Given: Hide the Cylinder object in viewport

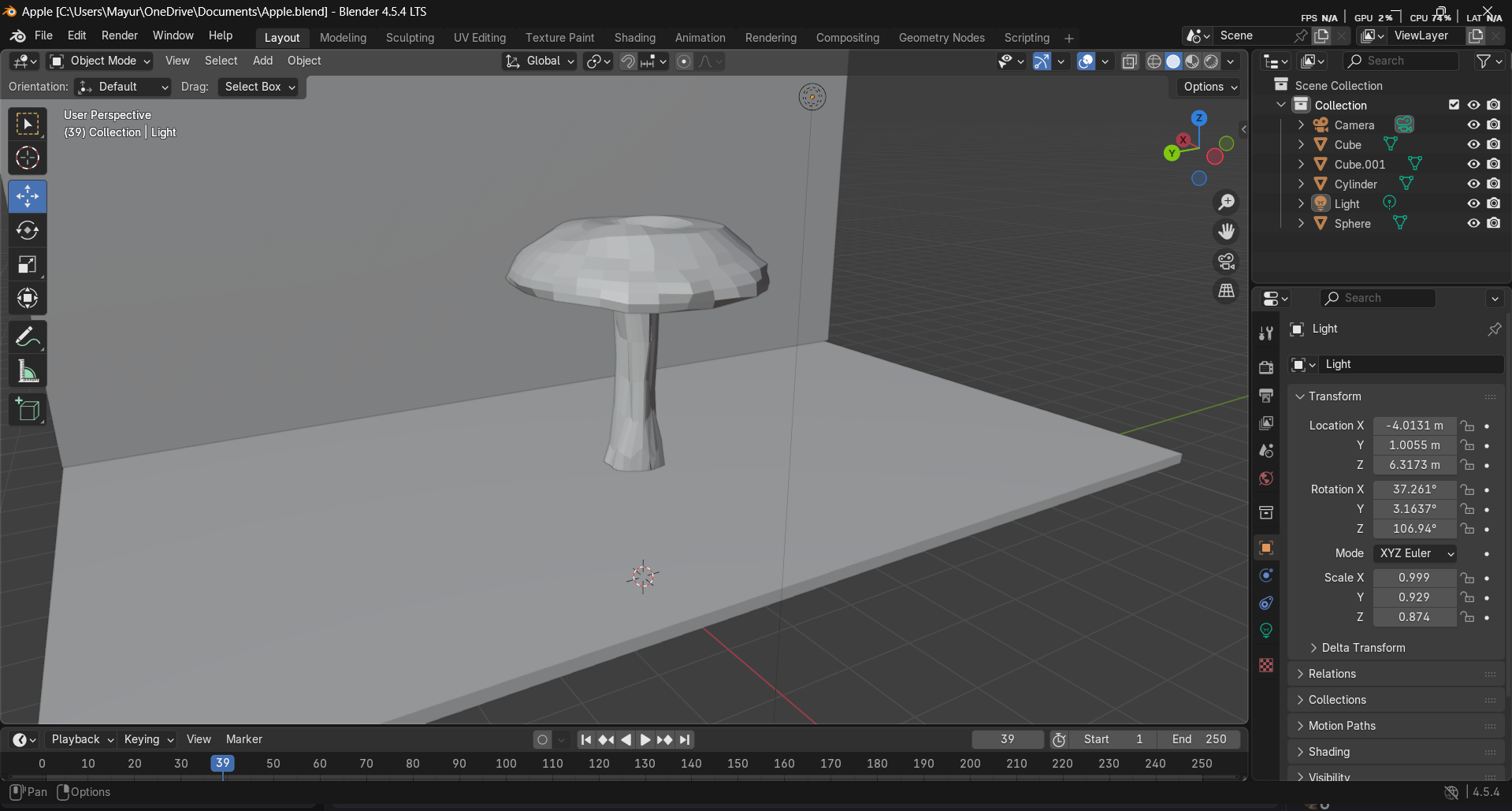Looking at the screenshot, I should click(1473, 184).
